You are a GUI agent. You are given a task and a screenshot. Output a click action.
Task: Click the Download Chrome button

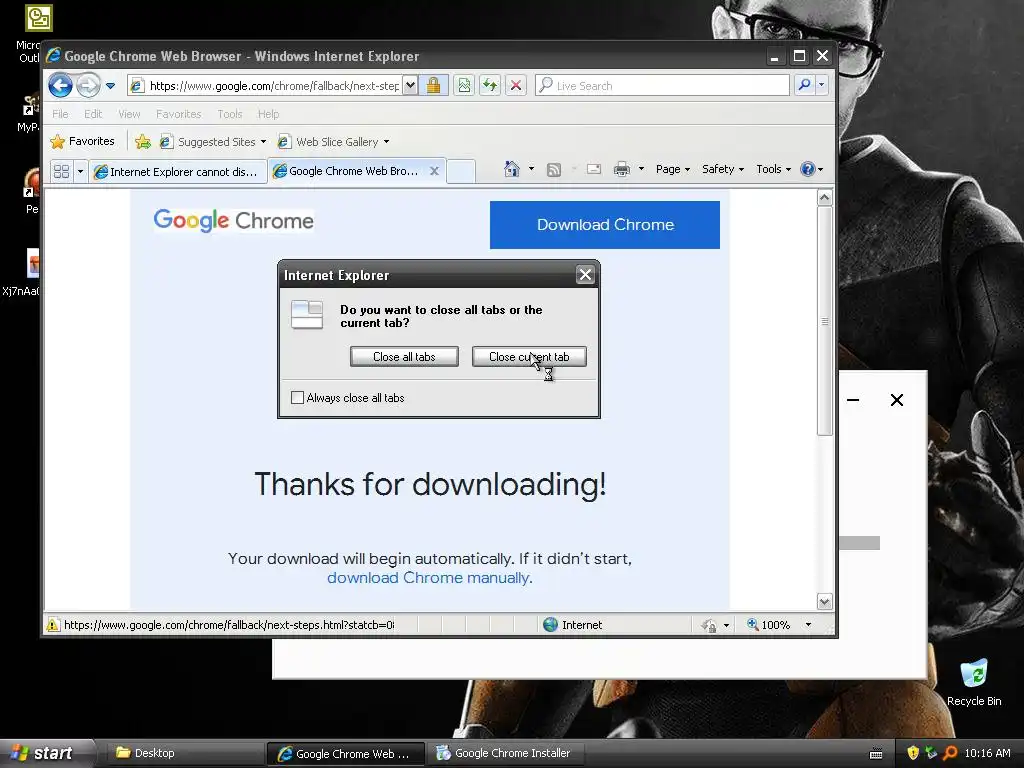pyautogui.click(x=605, y=225)
